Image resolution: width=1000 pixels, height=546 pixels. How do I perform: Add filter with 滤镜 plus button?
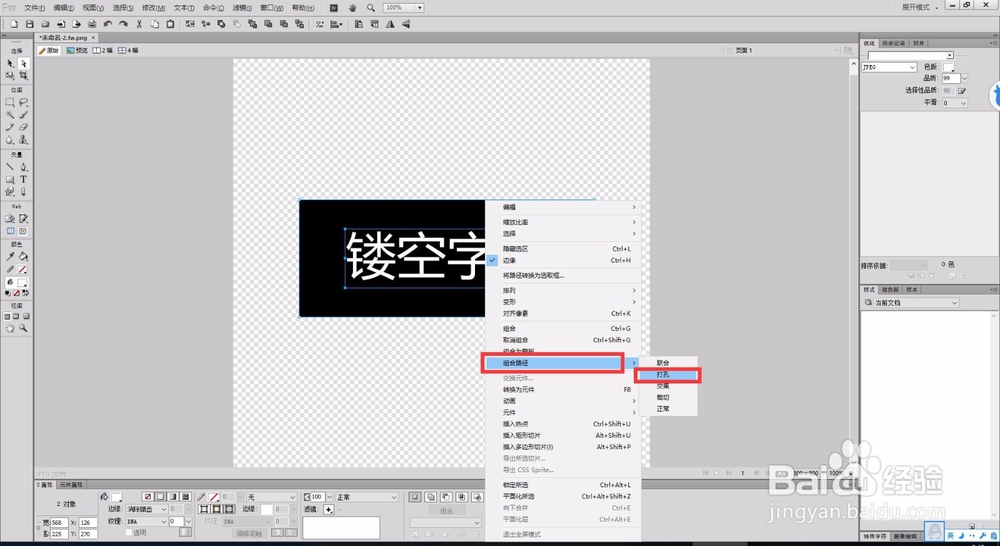328,510
